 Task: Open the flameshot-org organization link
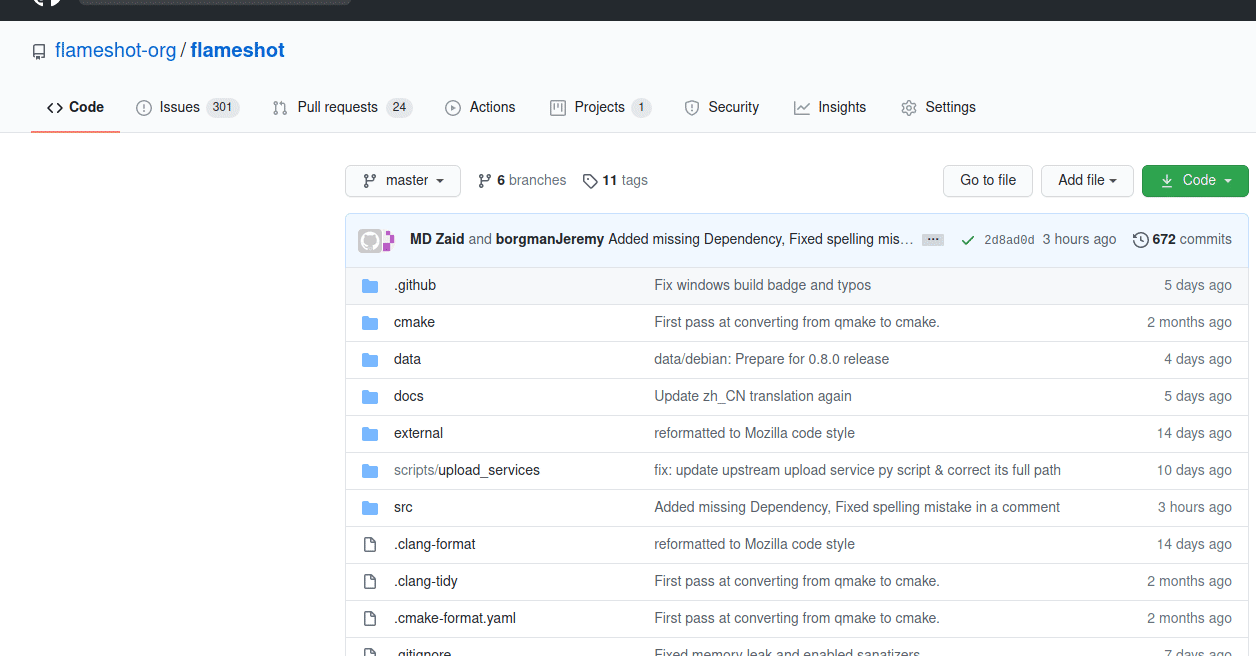click(x=115, y=51)
